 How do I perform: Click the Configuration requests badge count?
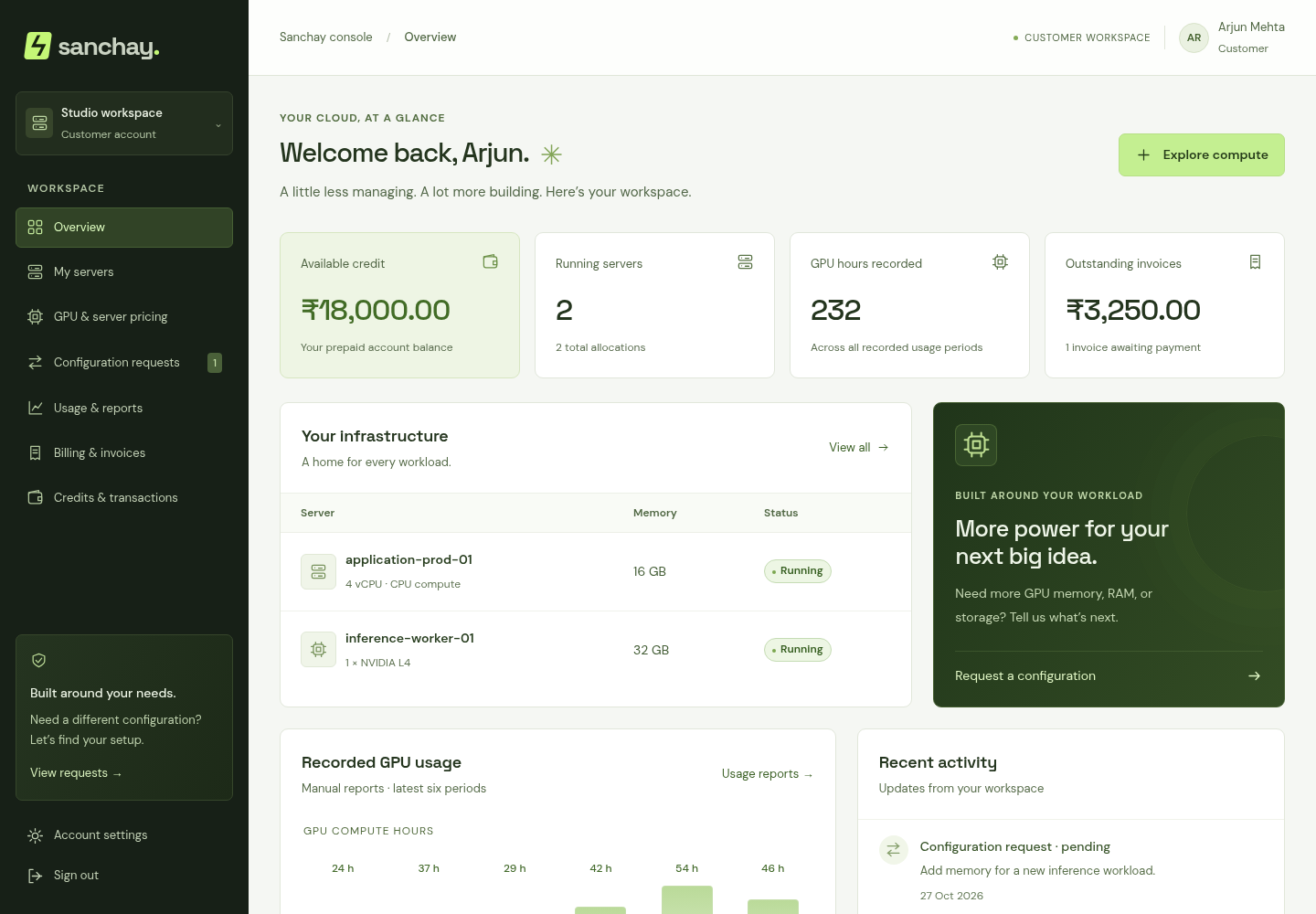pos(215,363)
